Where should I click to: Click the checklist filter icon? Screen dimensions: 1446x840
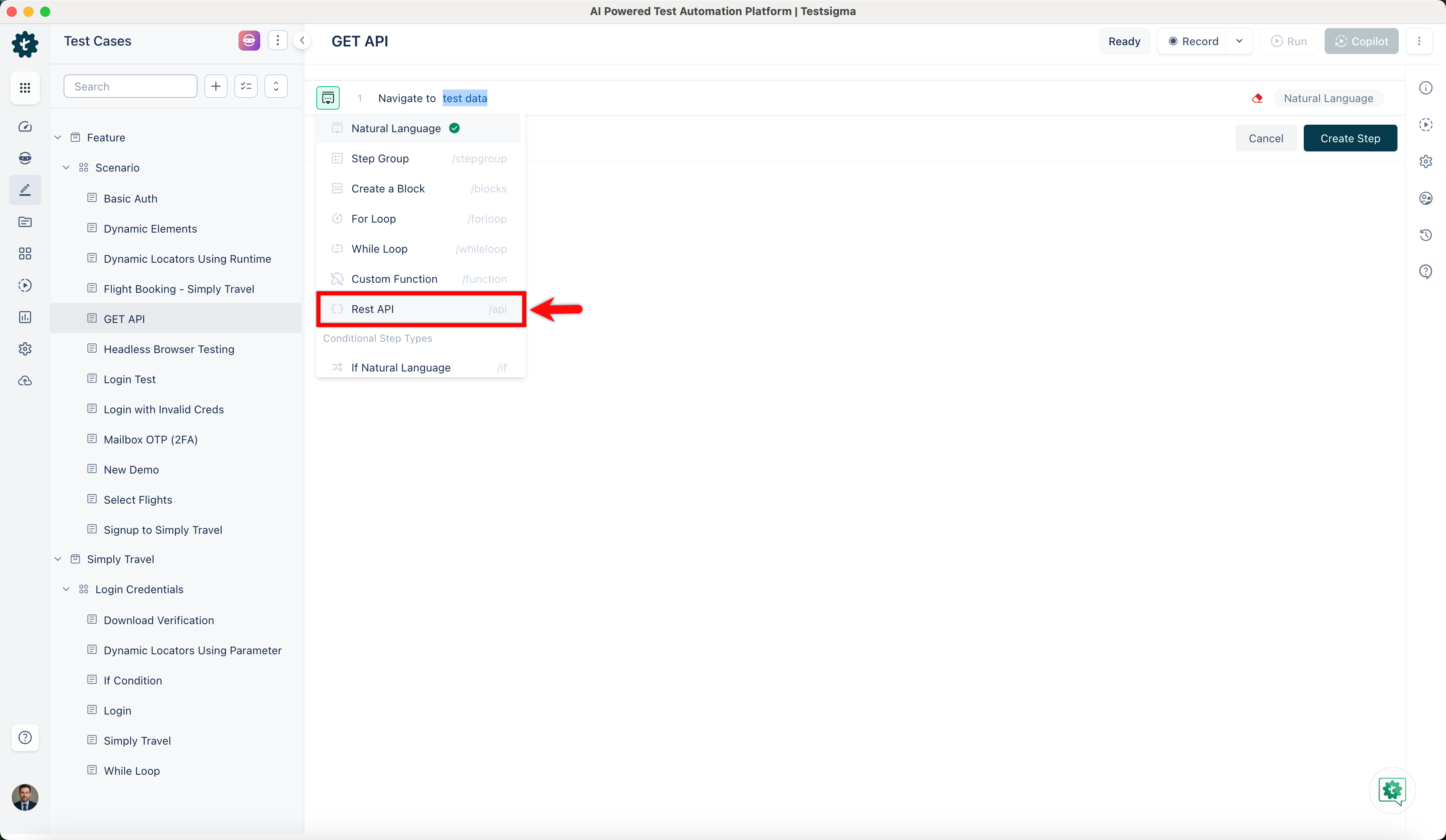coord(246,86)
